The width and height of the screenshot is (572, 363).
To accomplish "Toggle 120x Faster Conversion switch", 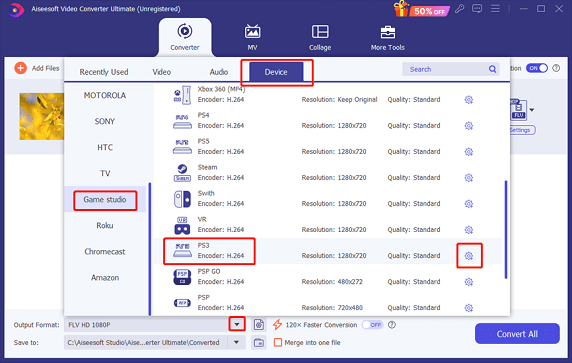I will (x=372, y=325).
